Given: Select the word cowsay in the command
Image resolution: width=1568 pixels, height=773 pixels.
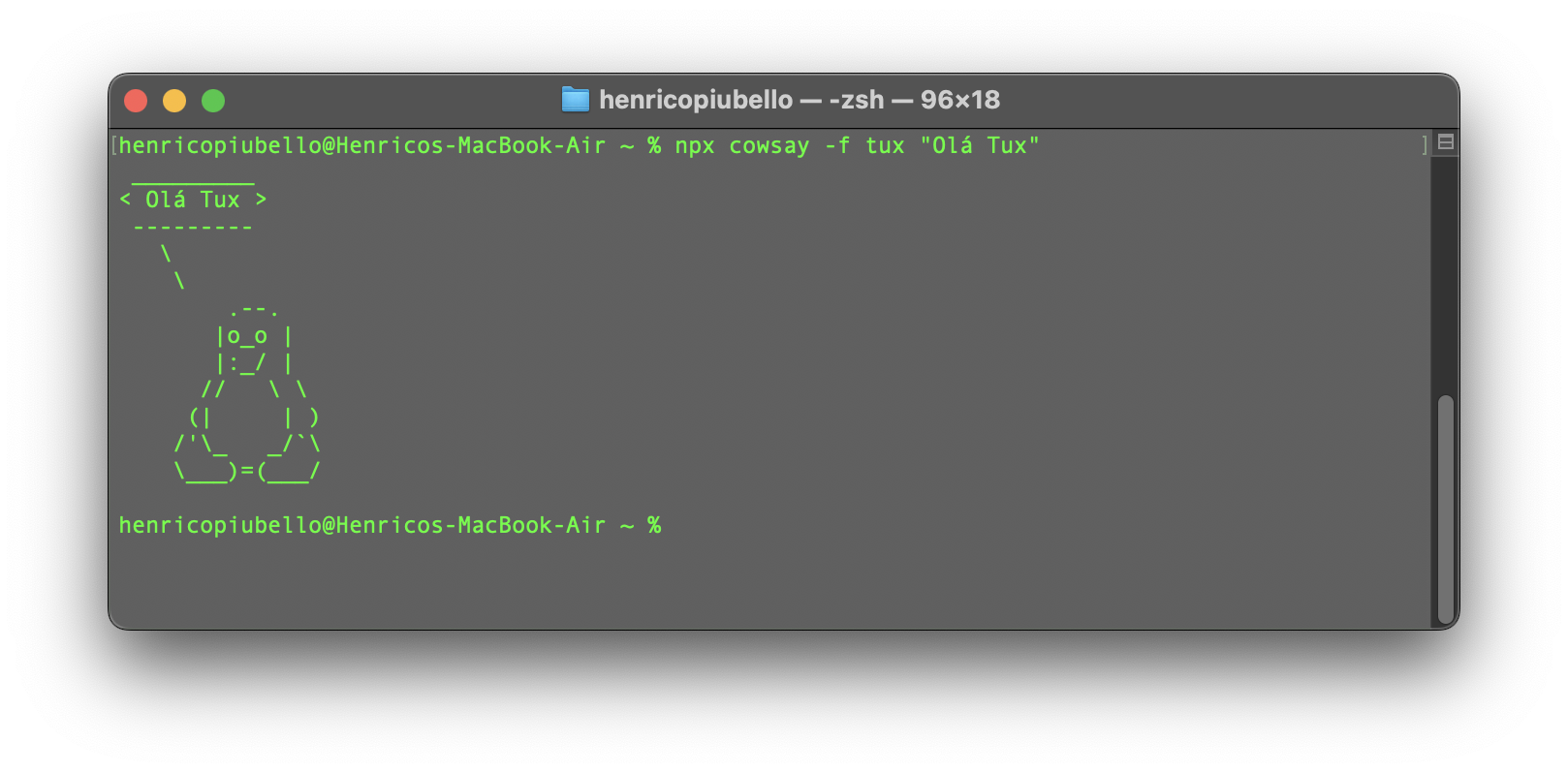Looking at the screenshot, I should pyautogui.click(x=768, y=145).
